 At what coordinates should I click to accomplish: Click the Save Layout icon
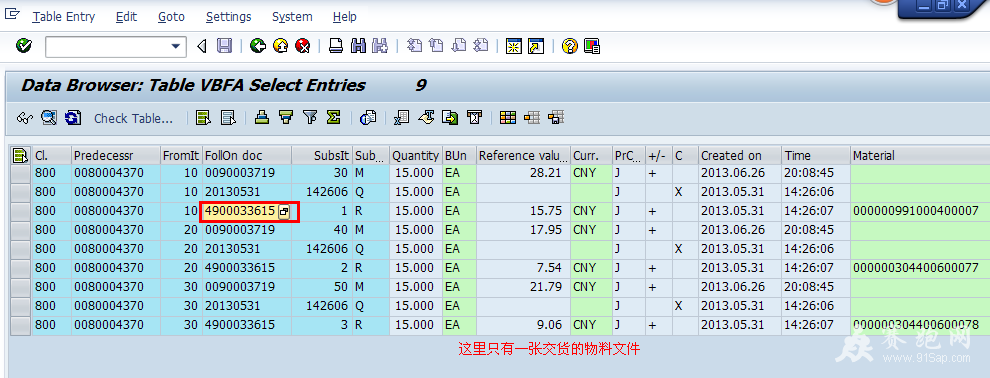click(556, 117)
